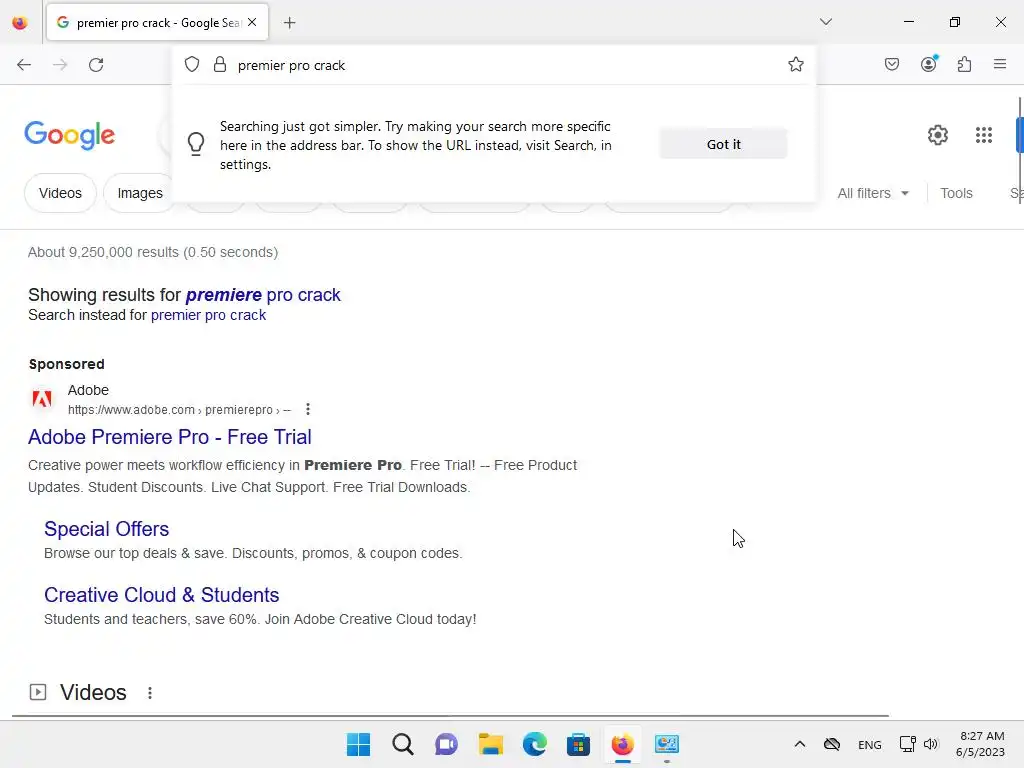This screenshot has height=768, width=1024.
Task: Open the Tools option
Action: (956, 193)
